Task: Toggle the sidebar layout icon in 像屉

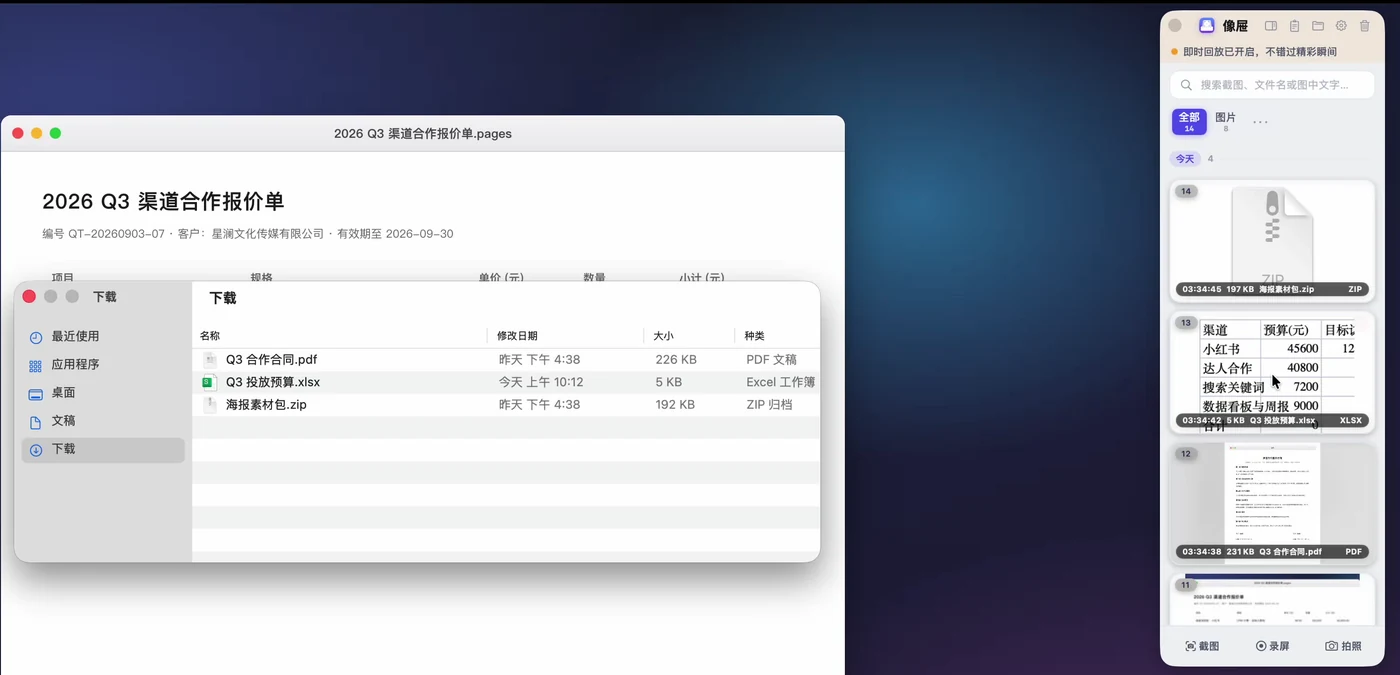Action: (1271, 26)
